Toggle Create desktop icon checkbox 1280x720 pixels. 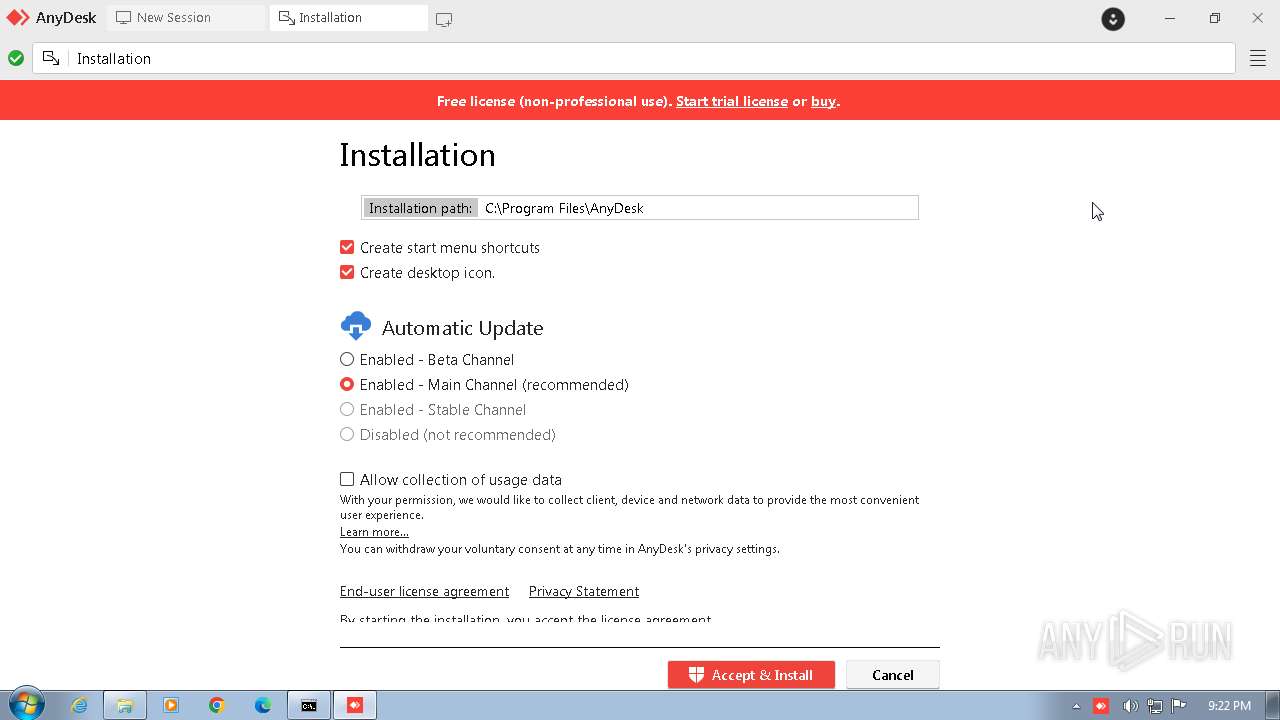[x=347, y=272]
